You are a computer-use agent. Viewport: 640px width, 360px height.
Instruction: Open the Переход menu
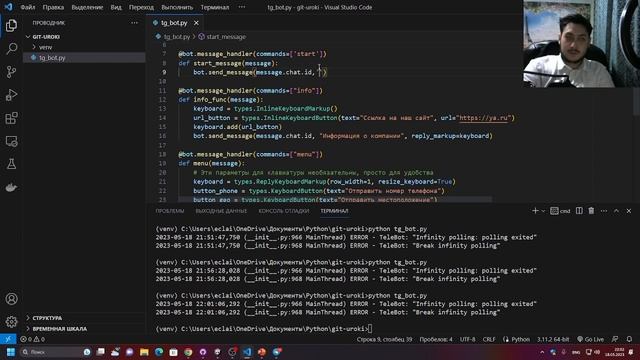click(x=141, y=7)
